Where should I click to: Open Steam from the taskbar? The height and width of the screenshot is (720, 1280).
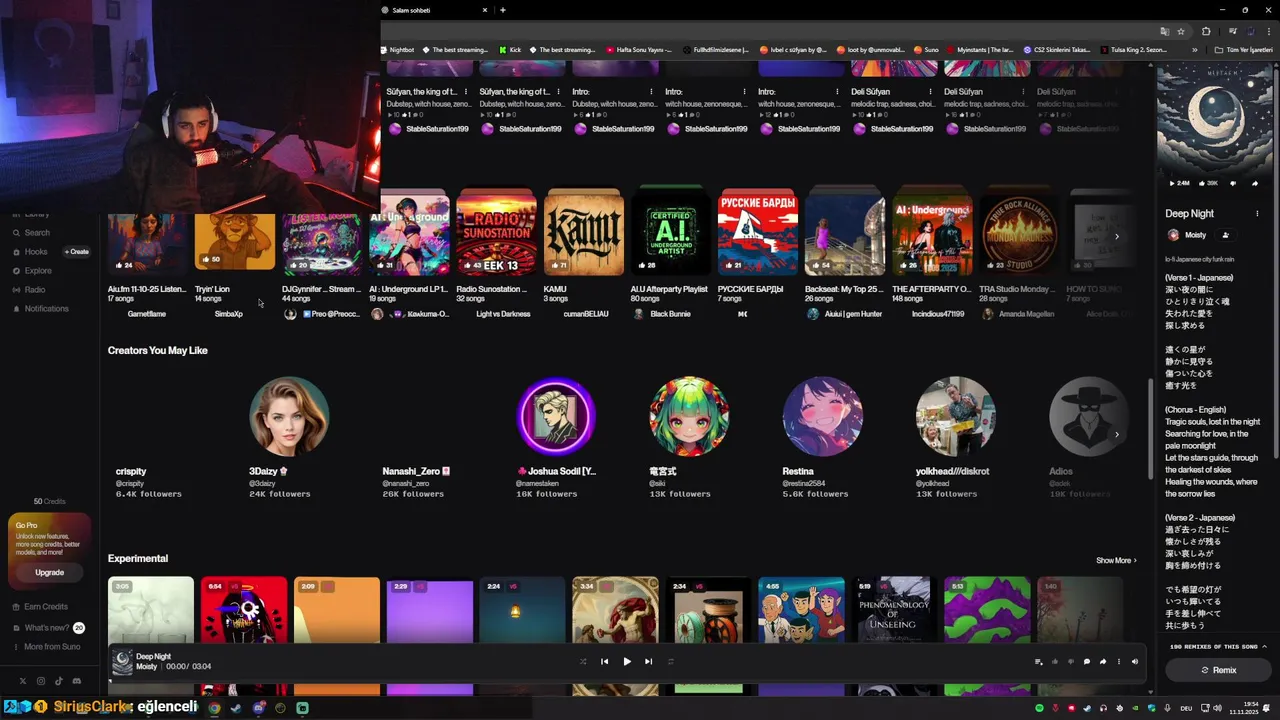click(x=236, y=708)
